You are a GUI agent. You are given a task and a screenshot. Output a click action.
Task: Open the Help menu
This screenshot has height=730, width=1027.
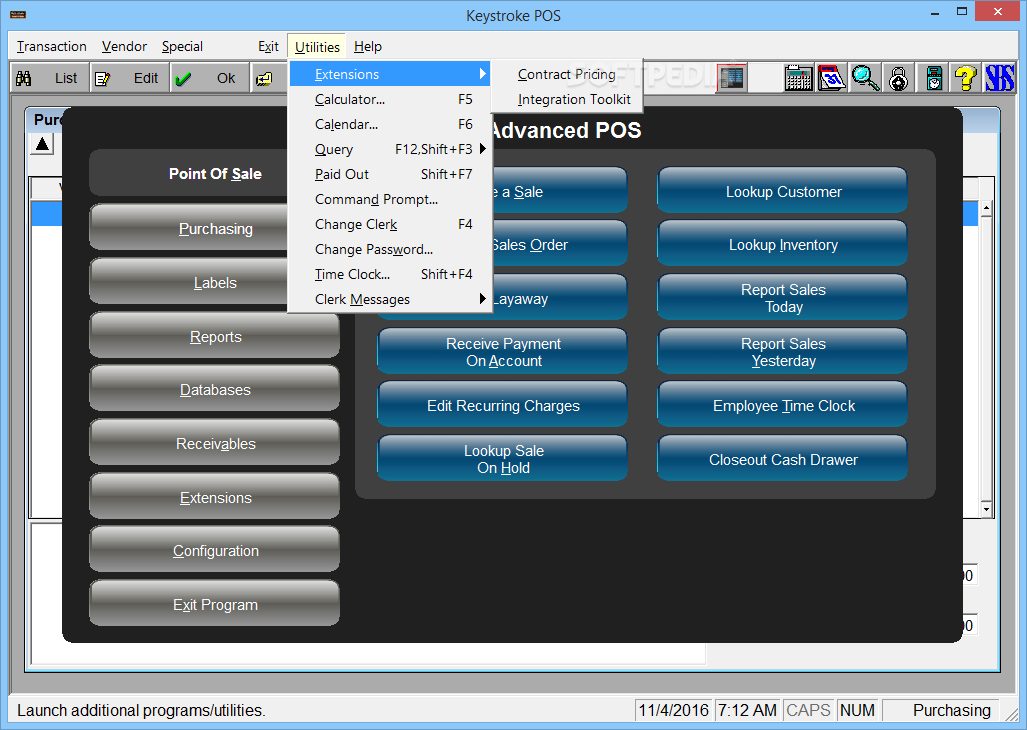coord(368,46)
